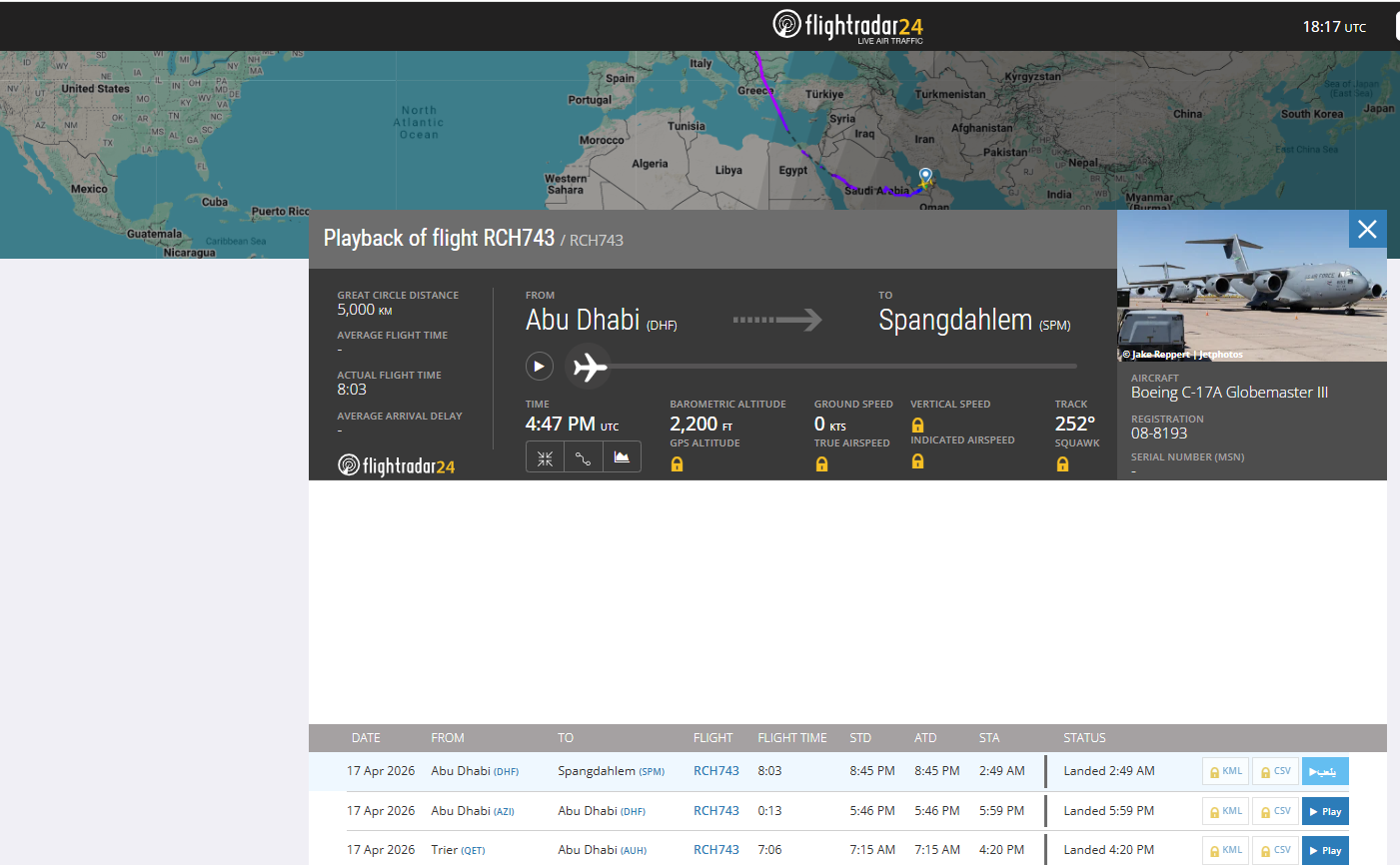Click the fit-to-route collapse arrows icon
The height and width of the screenshot is (865, 1400).
(x=545, y=458)
